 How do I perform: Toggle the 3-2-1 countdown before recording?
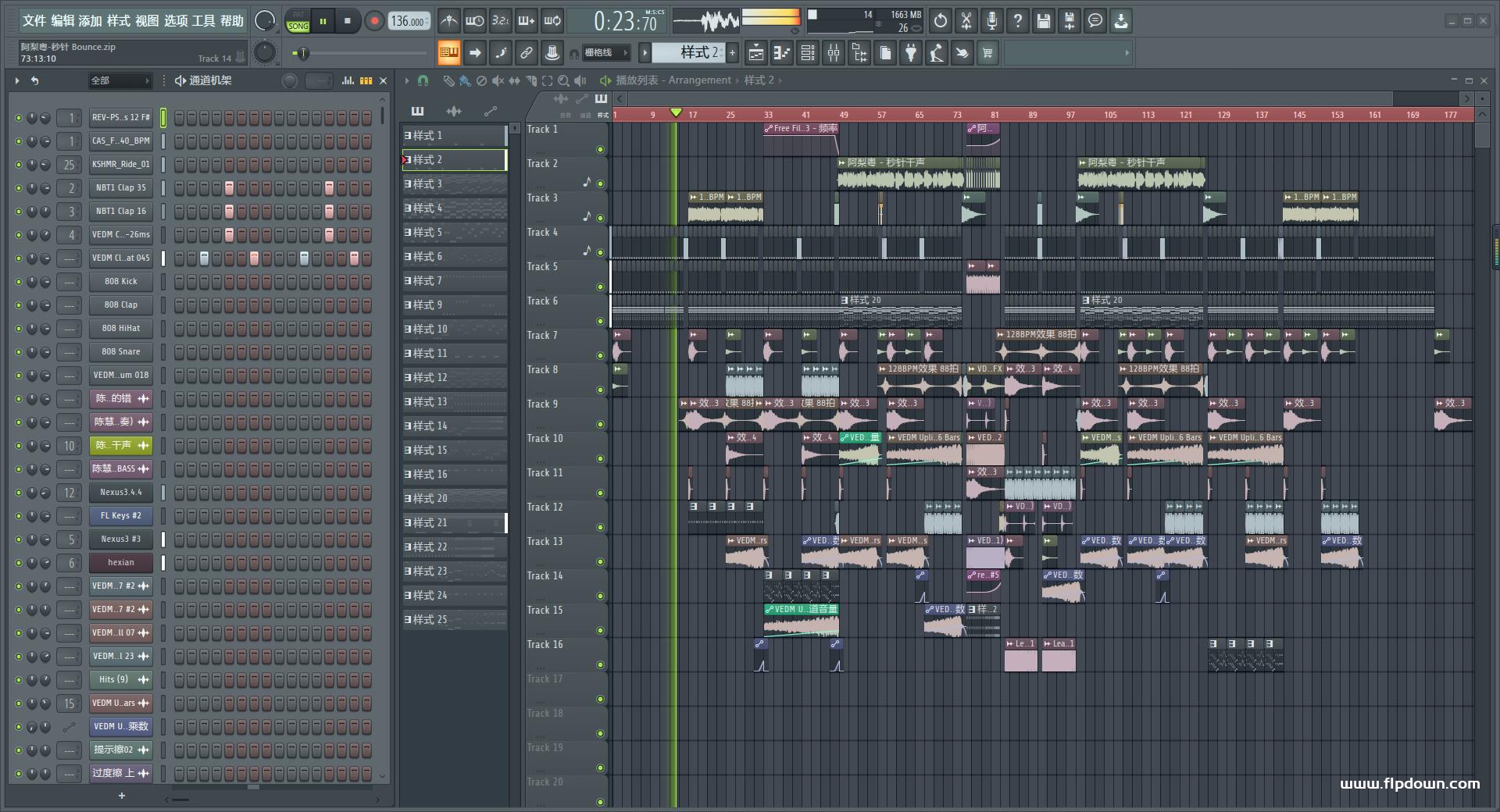pyautogui.click(x=501, y=21)
